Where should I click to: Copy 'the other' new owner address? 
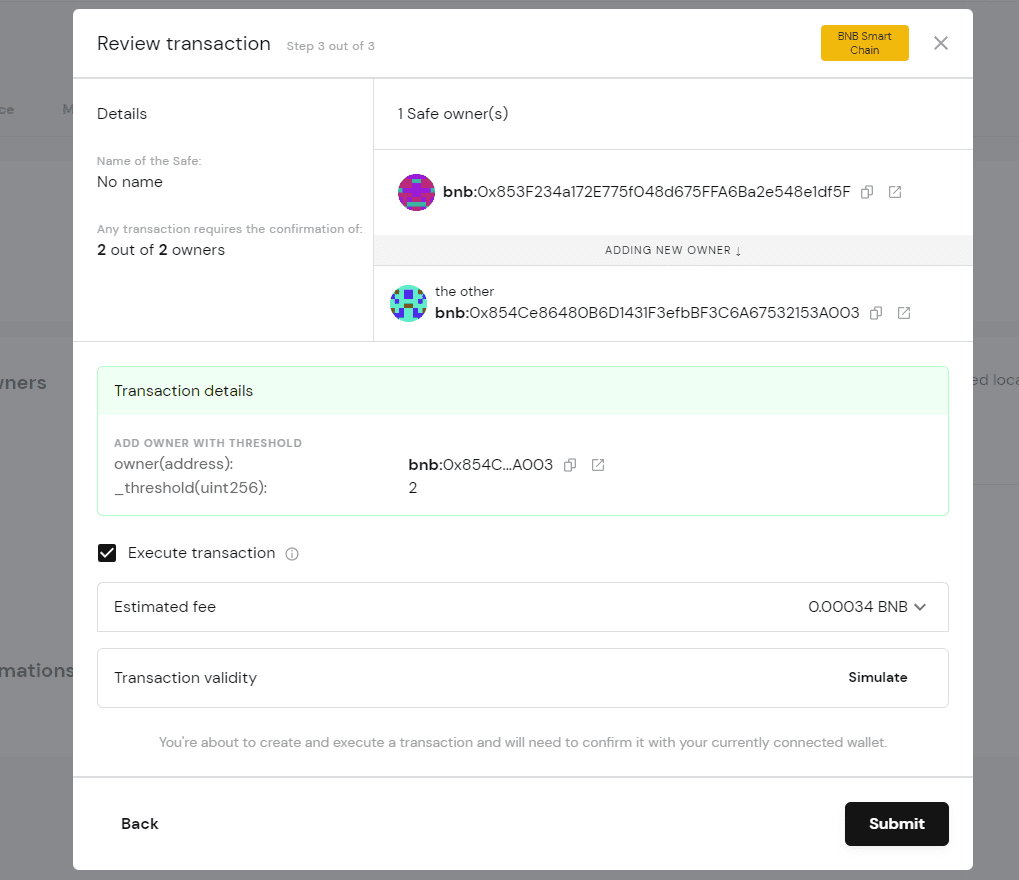[x=876, y=313]
